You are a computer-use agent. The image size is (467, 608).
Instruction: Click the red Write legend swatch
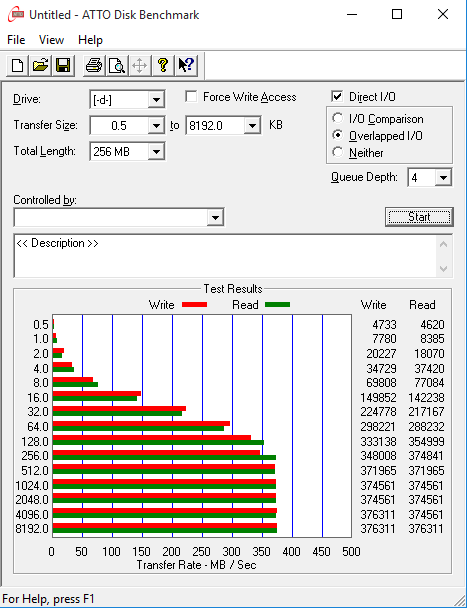coord(194,305)
